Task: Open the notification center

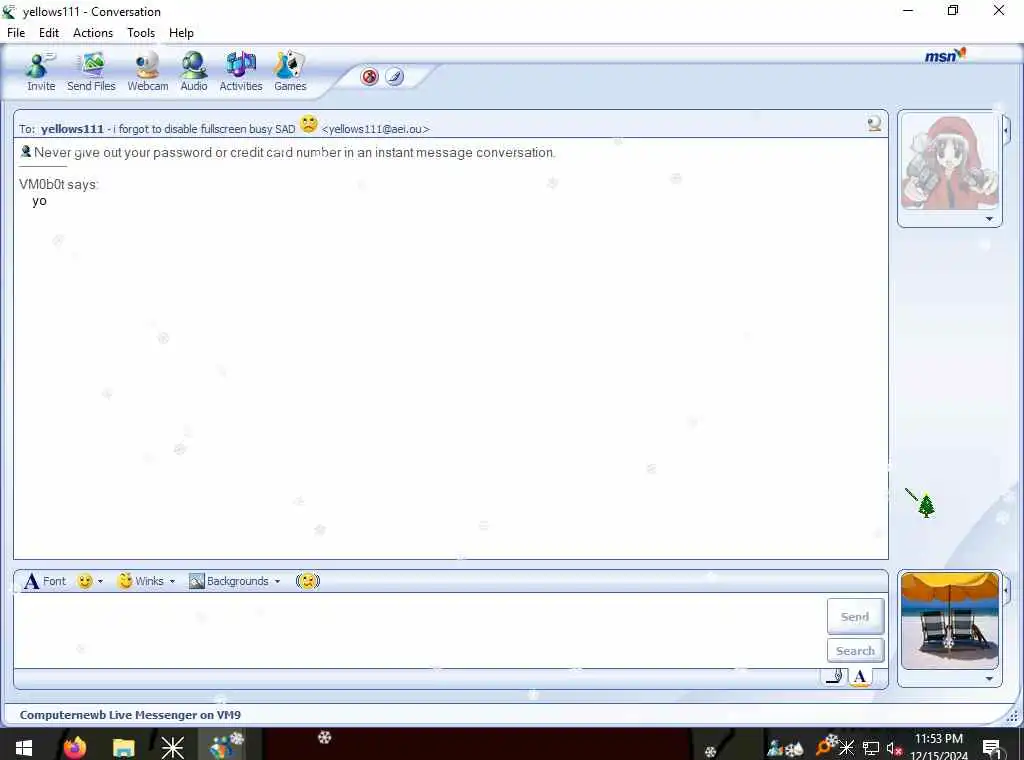Action: click(x=992, y=748)
